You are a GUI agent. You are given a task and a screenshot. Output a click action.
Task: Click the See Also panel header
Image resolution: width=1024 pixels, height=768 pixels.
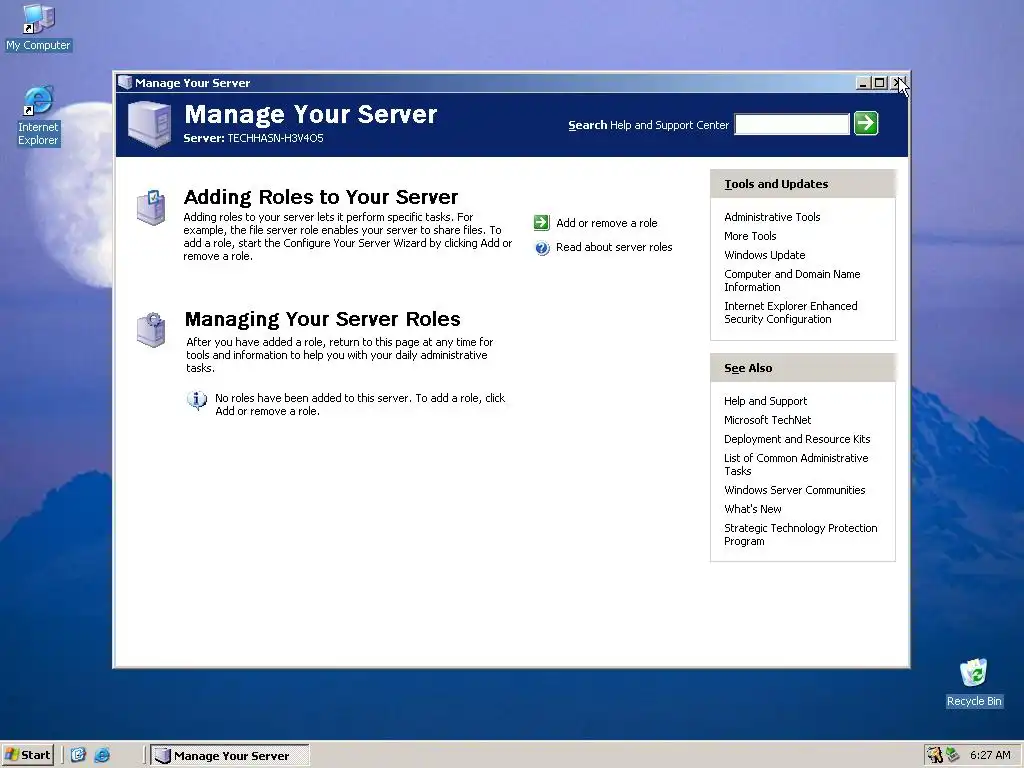click(803, 368)
